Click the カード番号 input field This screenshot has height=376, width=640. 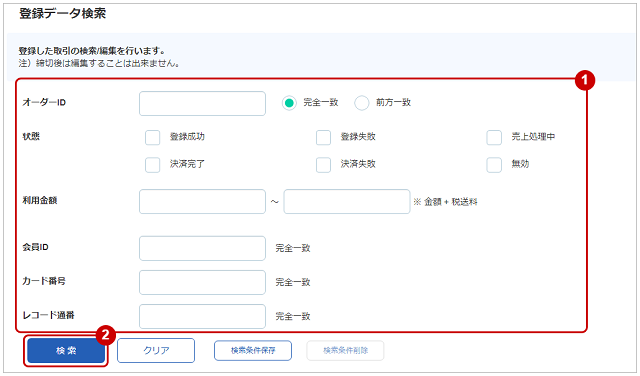202,282
